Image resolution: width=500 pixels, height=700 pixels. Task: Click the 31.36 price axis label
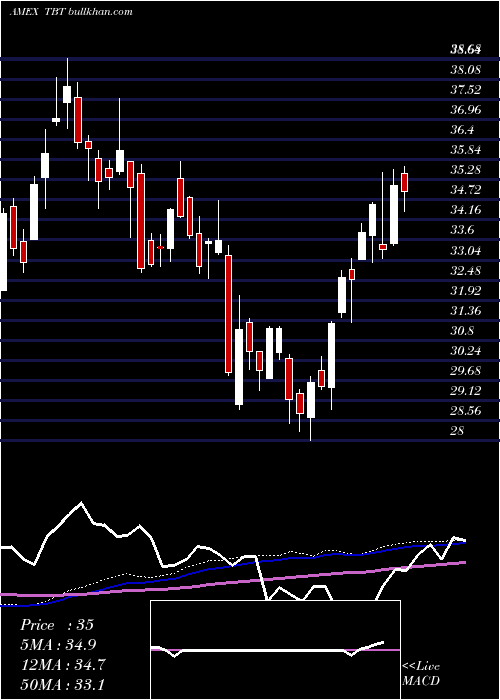(465, 310)
